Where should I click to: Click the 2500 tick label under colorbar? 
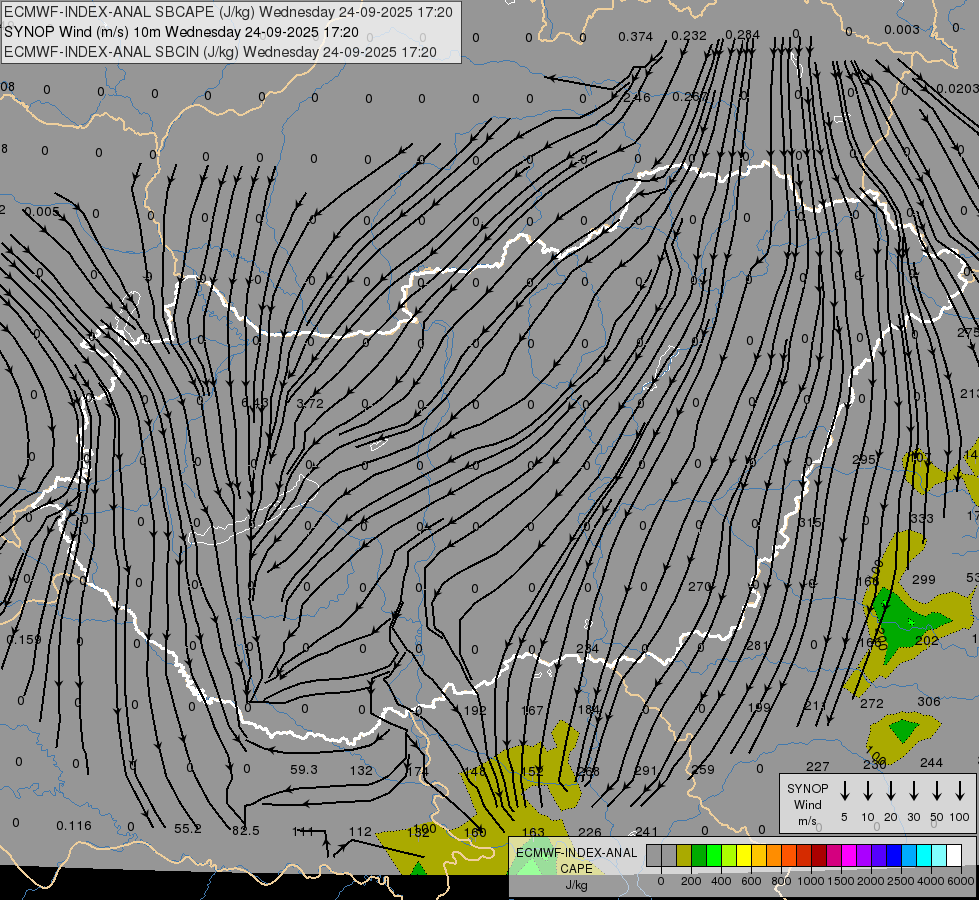[901, 881]
